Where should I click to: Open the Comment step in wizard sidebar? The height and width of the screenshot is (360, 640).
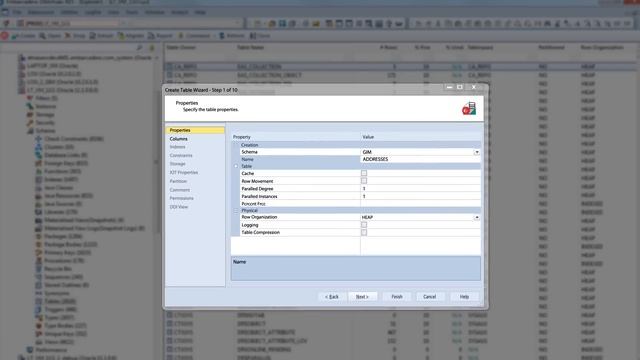(180, 190)
